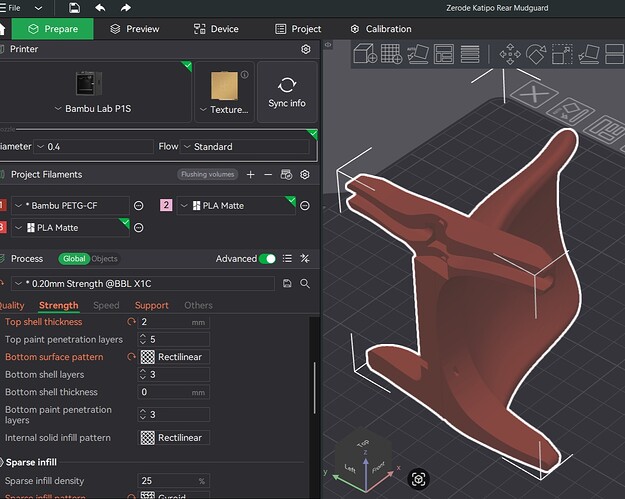Click the pink filament 2 color swatch
The width and height of the screenshot is (625, 499).
pyautogui.click(x=166, y=205)
